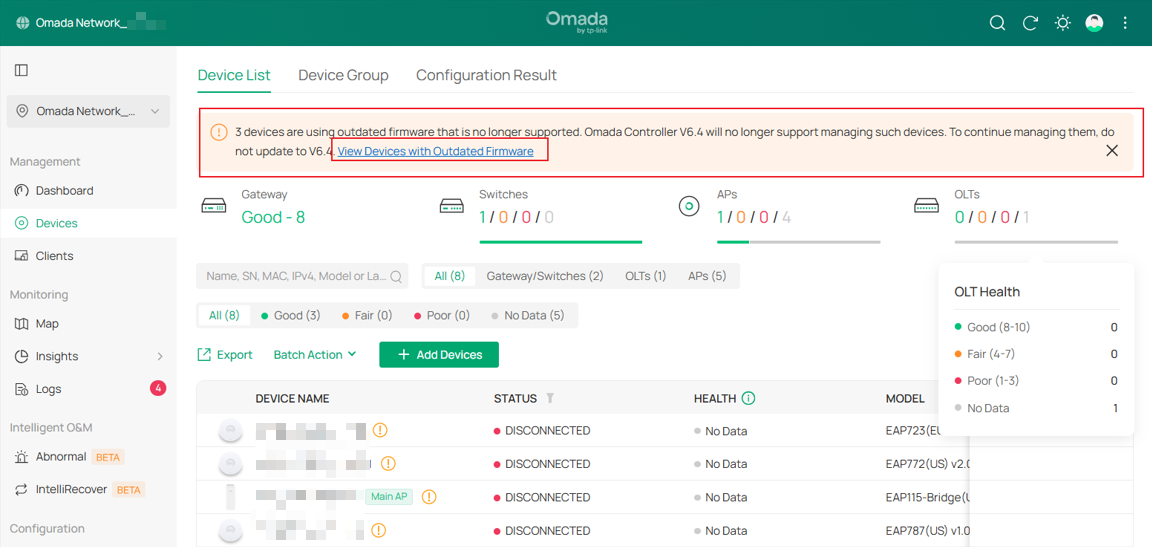This screenshot has height=547, width=1152.
Task: Switch to the Device List tab
Action: [234, 75]
